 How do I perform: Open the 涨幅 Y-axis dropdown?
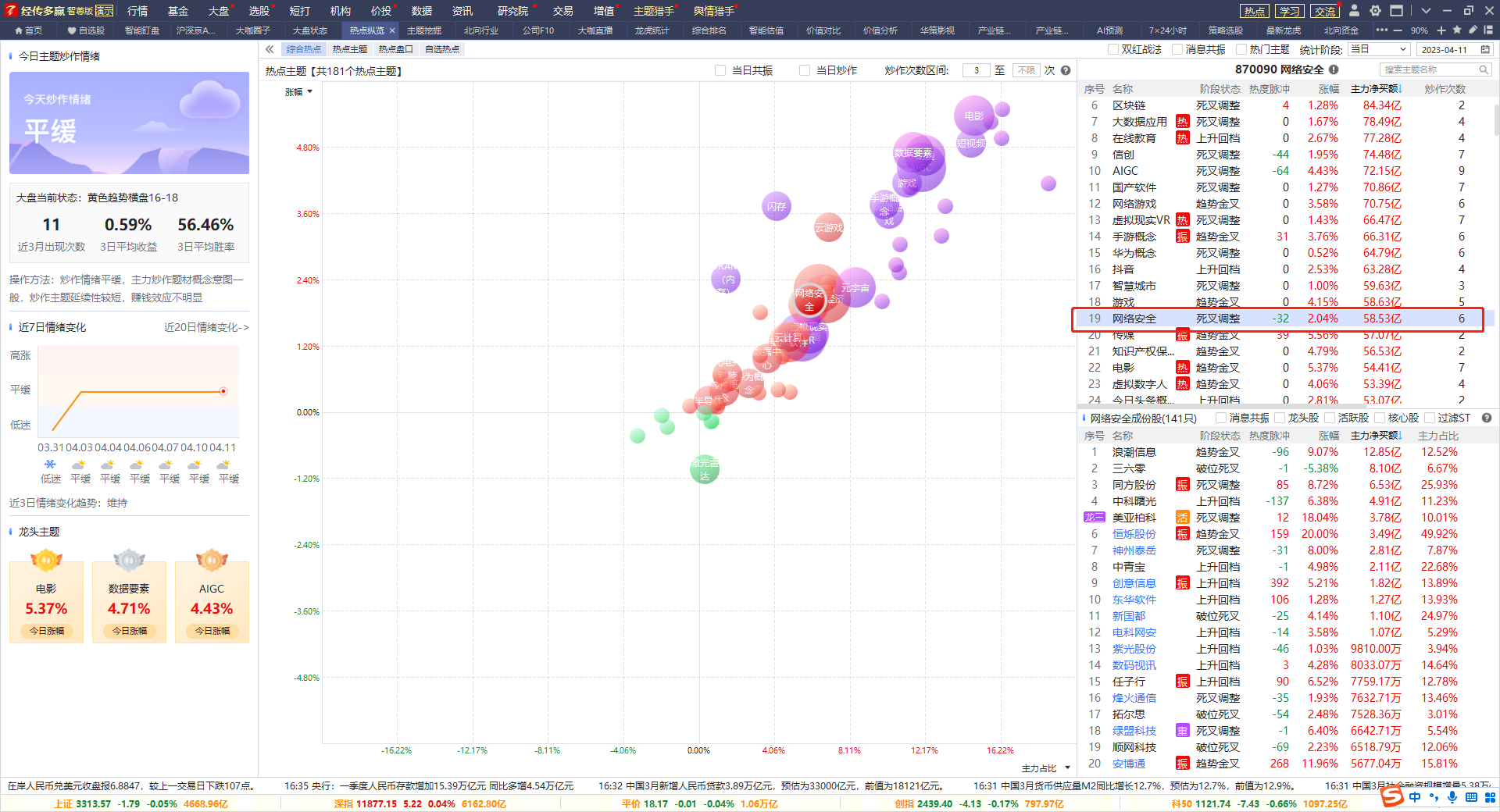[299, 92]
